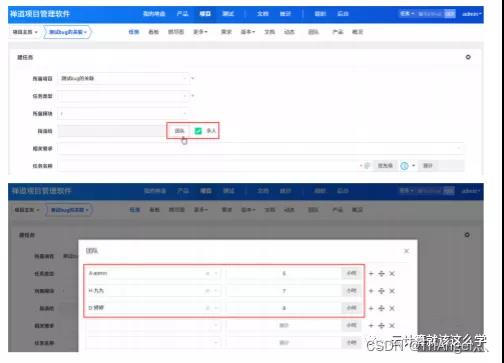This screenshot has width=504, height=363.
Task: Open member dropdown of H:九九 row in dialog
Action: pyautogui.click(x=153, y=291)
